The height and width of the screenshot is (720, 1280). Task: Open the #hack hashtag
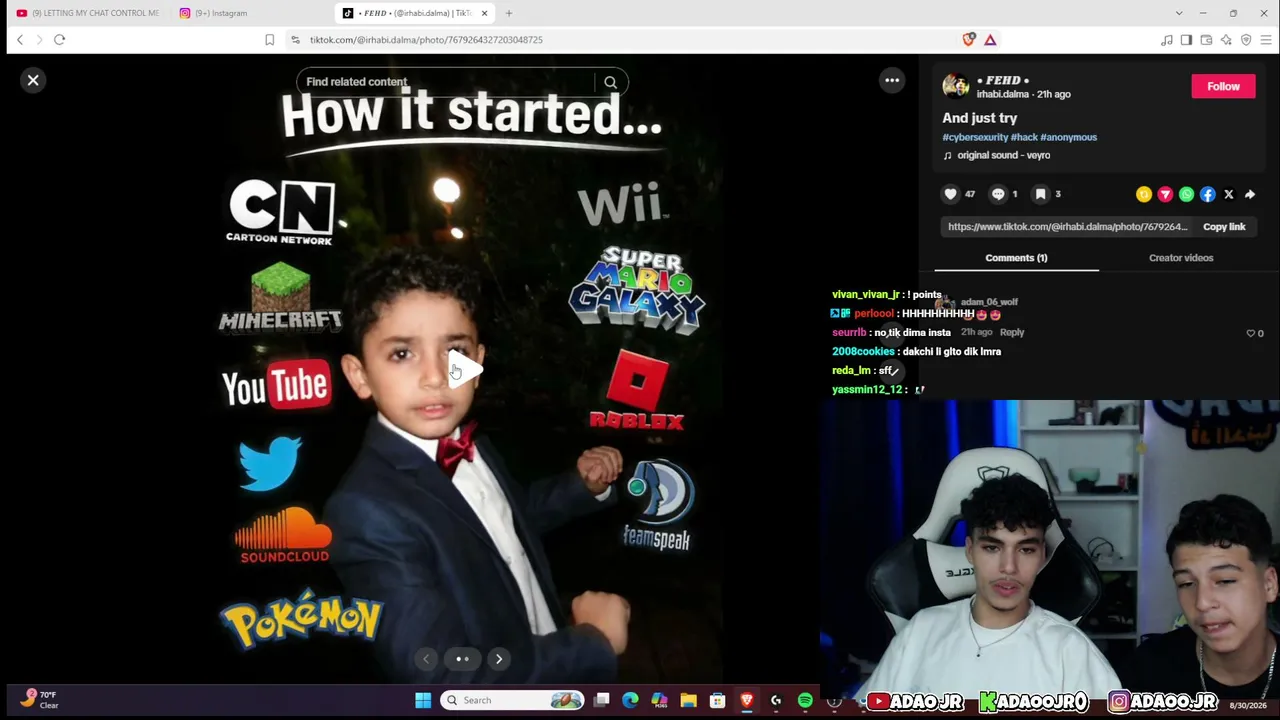1024,137
